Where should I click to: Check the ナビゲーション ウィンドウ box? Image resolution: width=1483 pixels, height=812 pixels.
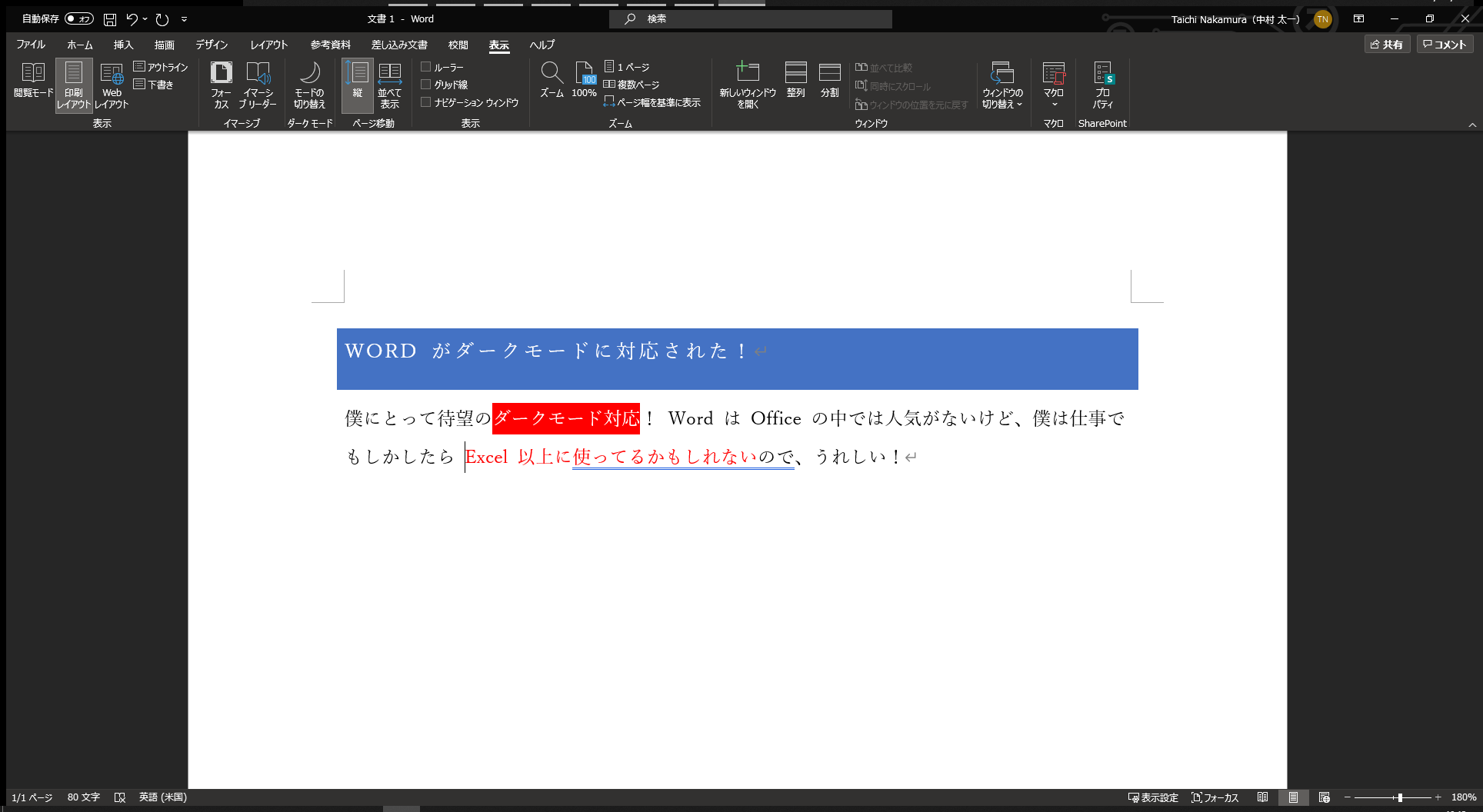tap(425, 102)
